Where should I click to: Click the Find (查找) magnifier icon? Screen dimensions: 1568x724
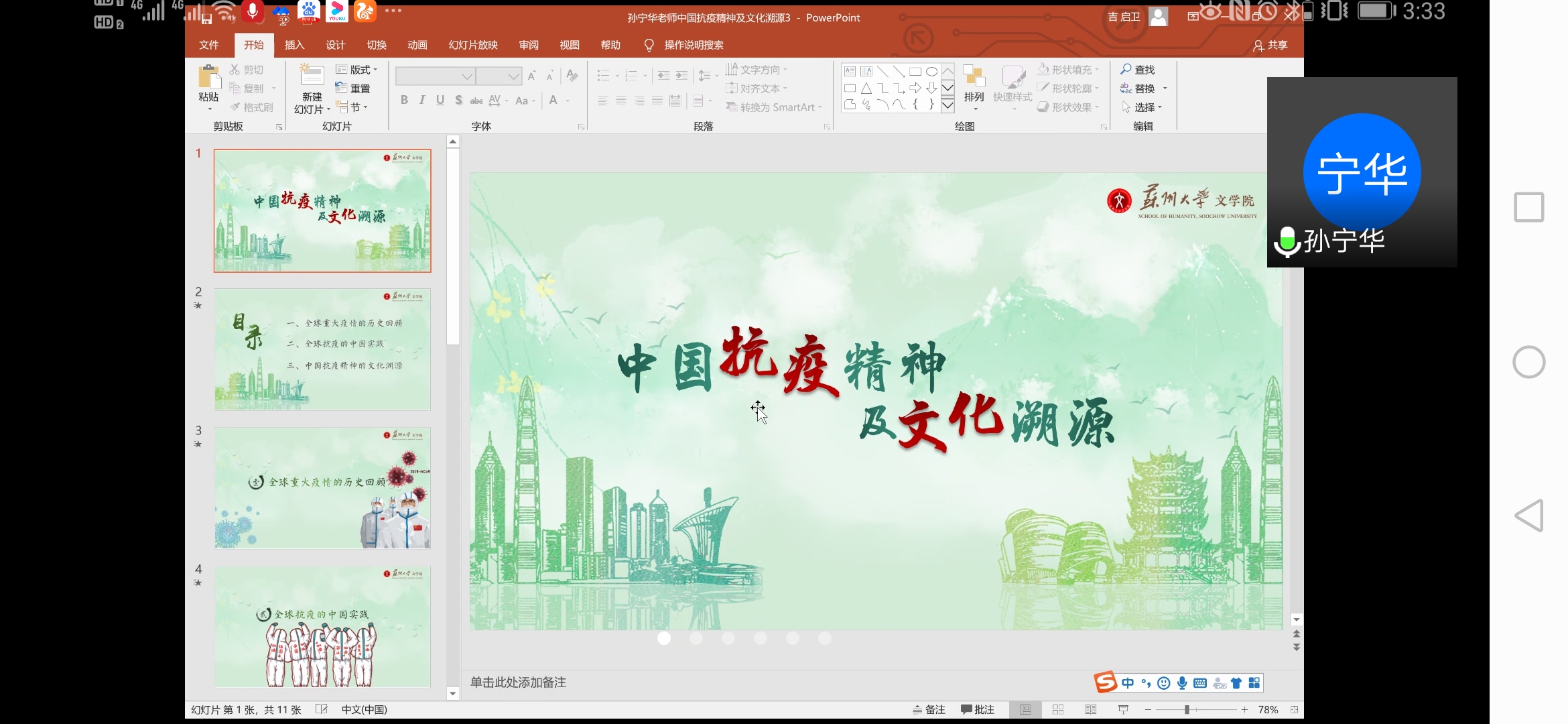point(1126,69)
